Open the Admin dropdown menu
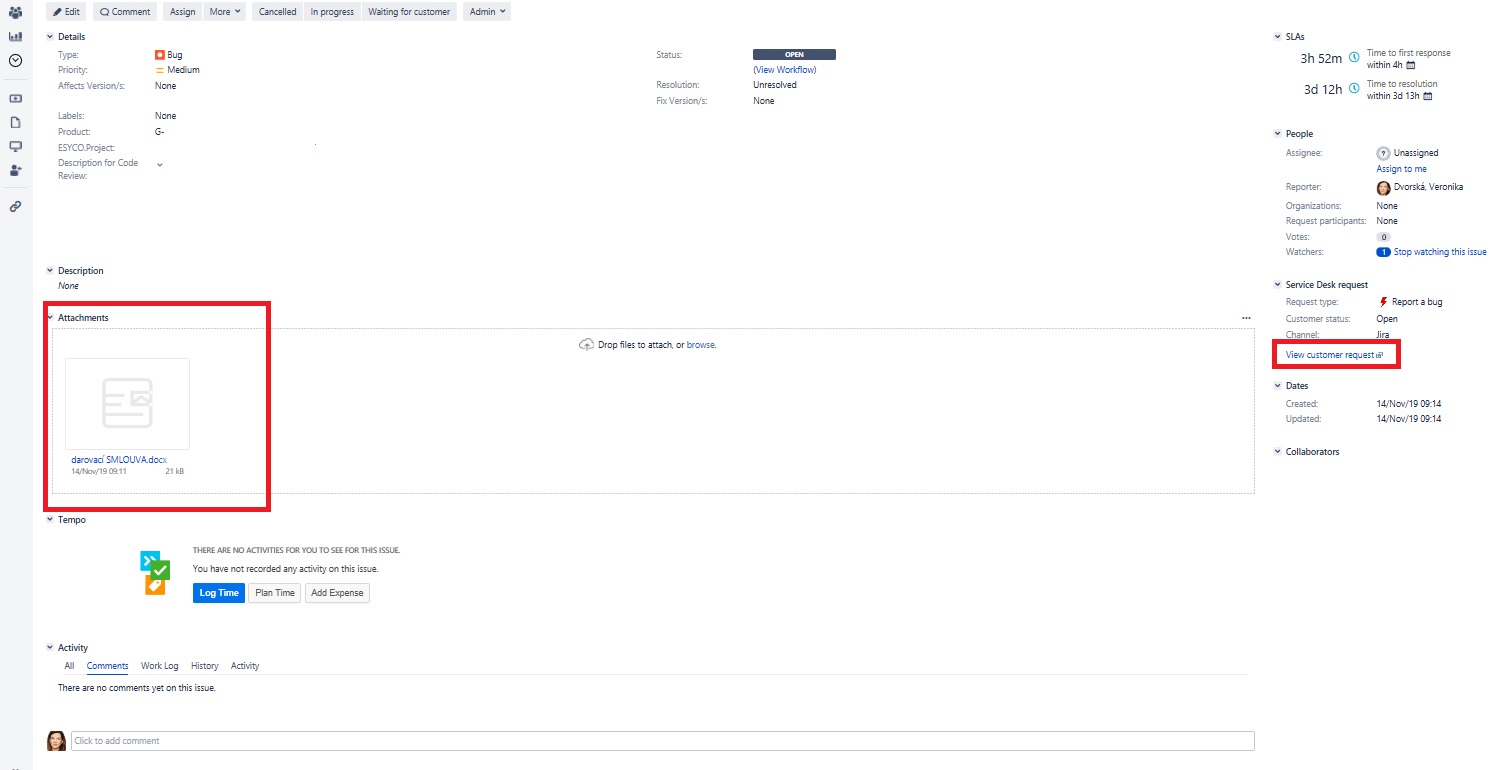Viewport: 1505px width, 770px height. (488, 12)
